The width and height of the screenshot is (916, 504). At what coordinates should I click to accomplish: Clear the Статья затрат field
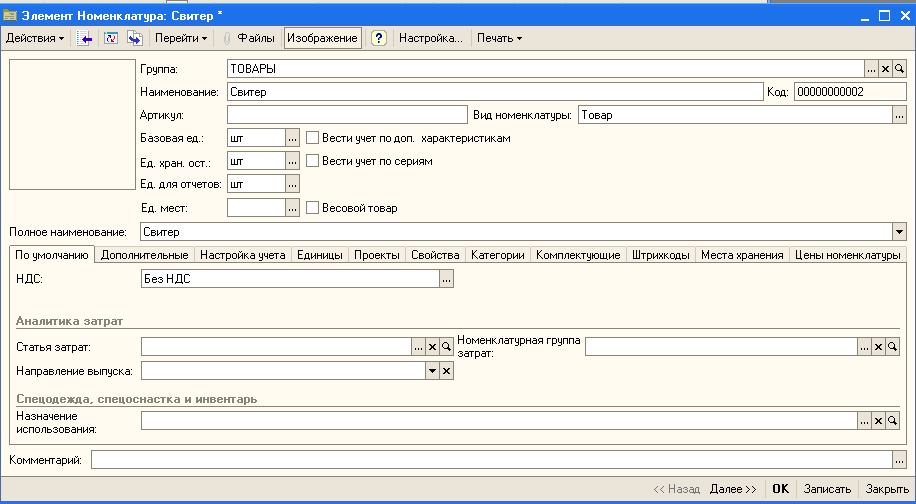tap(432, 347)
